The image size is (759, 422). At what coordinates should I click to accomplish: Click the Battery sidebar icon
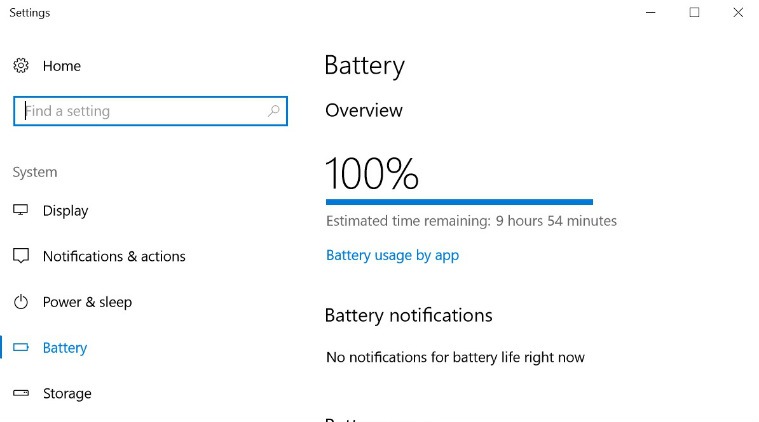21,347
